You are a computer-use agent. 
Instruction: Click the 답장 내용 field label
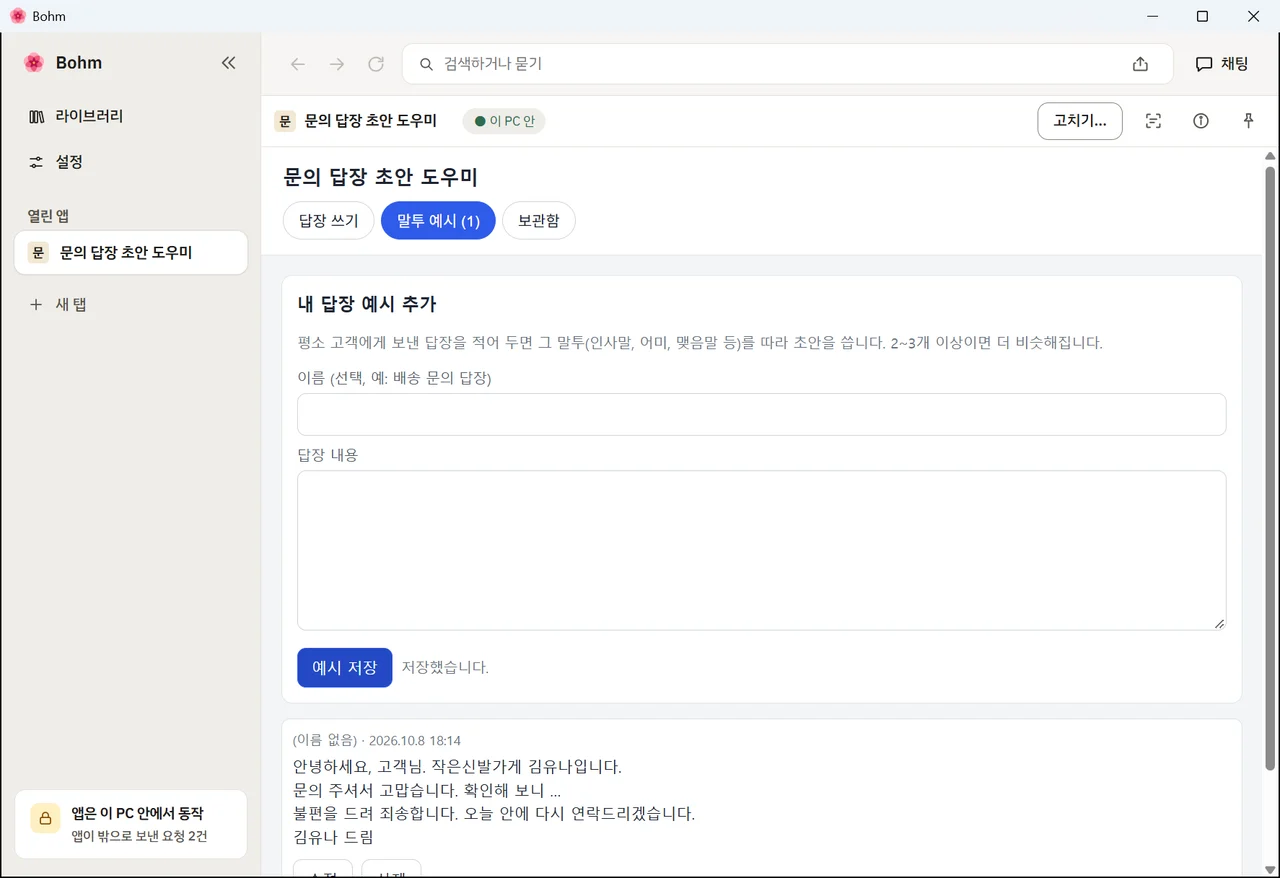(x=328, y=455)
